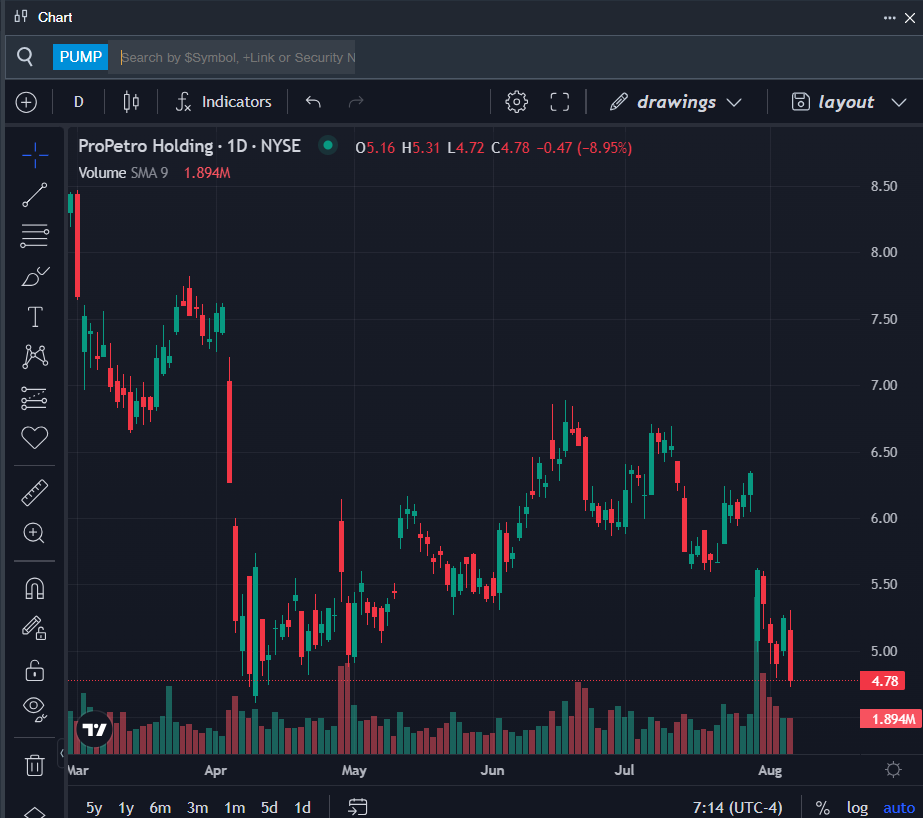This screenshot has height=818, width=923.
Task: Toggle auto scale mode
Action: click(x=899, y=808)
